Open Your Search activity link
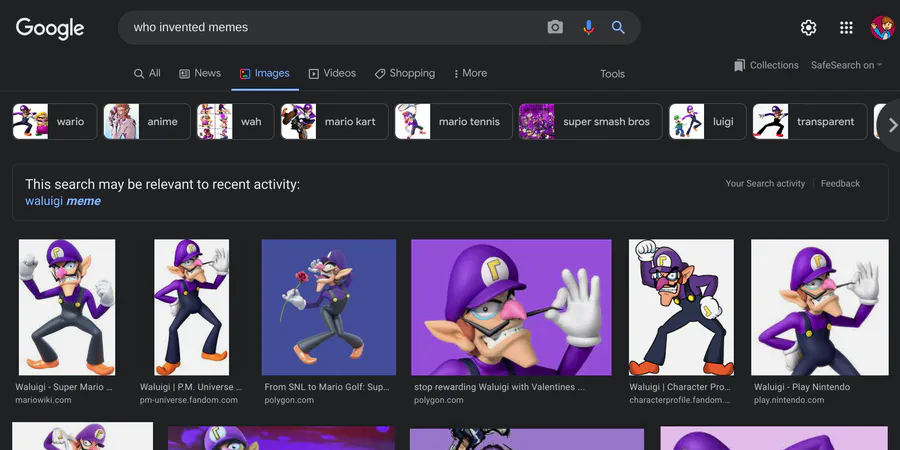The width and height of the screenshot is (900, 450). (765, 184)
